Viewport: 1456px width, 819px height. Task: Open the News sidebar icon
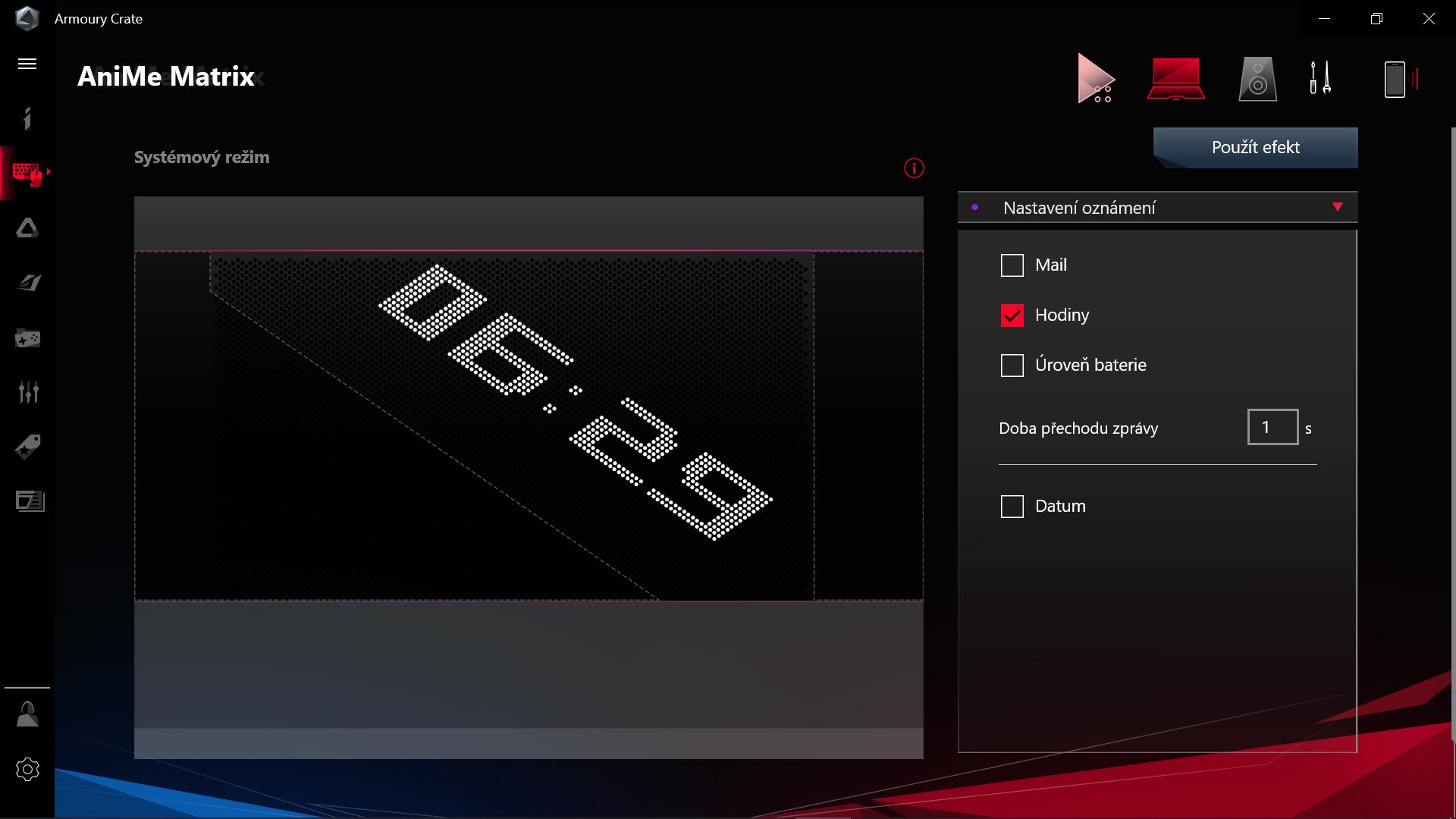[x=30, y=501]
